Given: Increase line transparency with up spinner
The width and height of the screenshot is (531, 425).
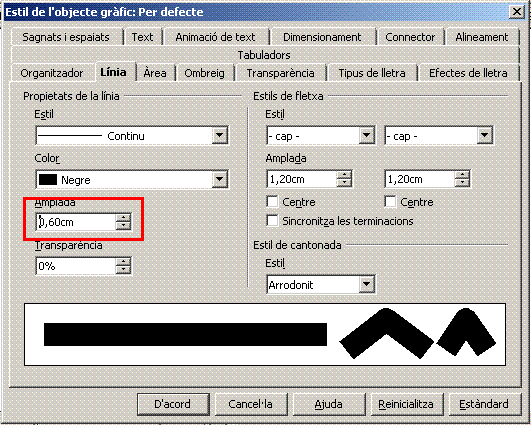Looking at the screenshot, I should [x=123, y=262].
